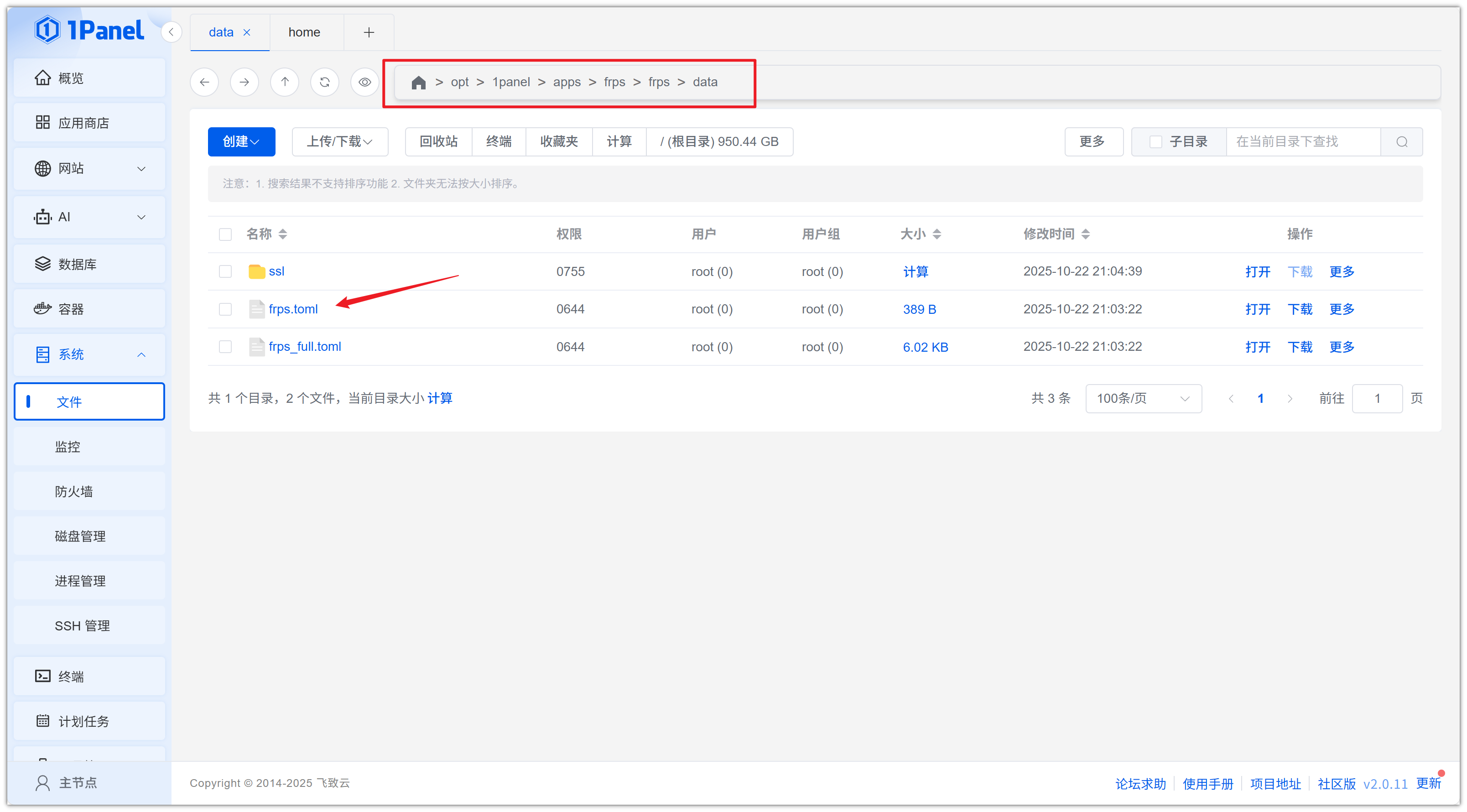Refresh the file list

point(325,82)
